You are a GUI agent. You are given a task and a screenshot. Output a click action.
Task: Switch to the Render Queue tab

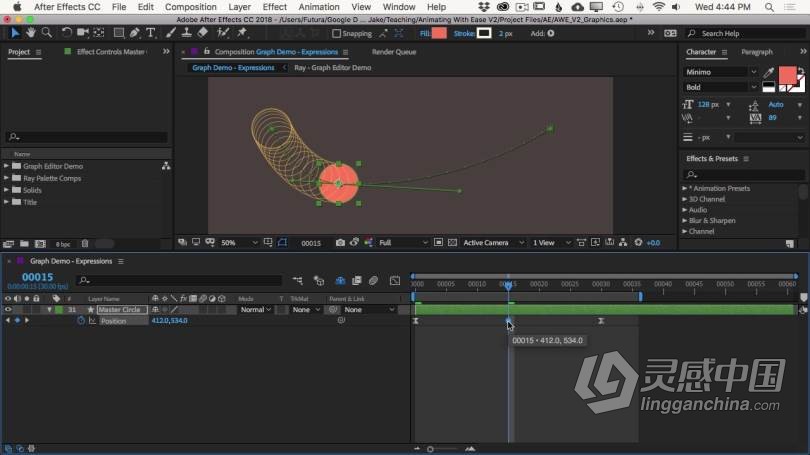(393, 51)
